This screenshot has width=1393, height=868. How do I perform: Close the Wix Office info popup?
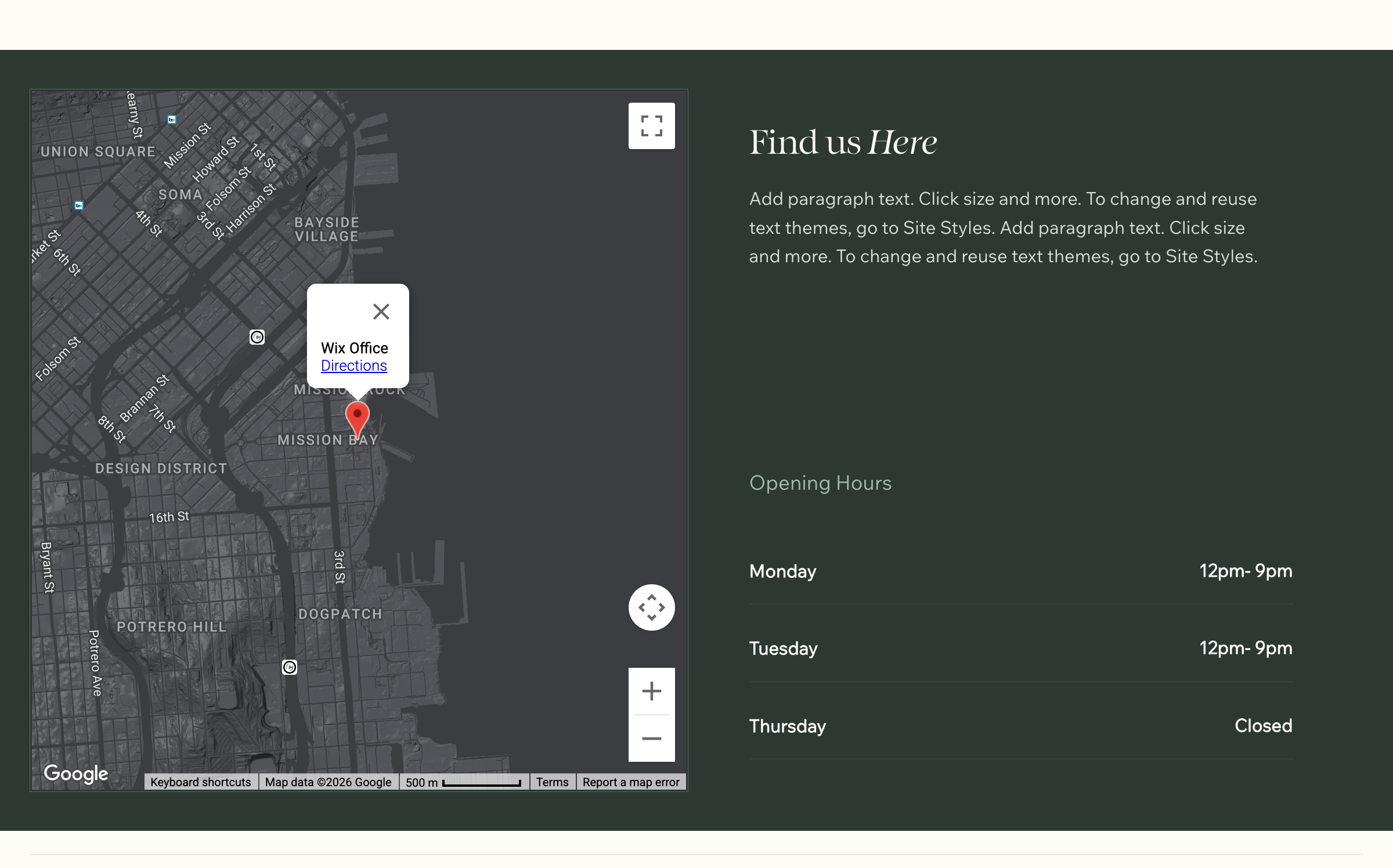click(x=381, y=312)
